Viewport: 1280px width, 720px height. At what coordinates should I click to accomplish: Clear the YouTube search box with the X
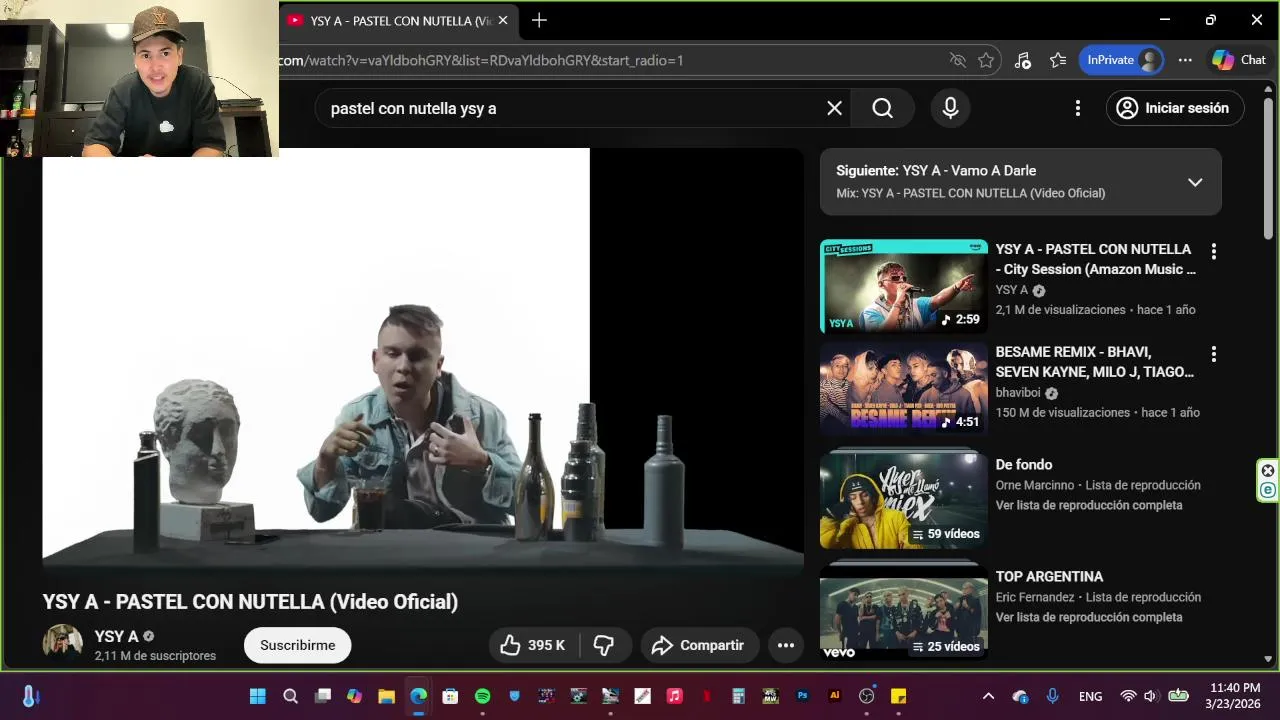(x=834, y=108)
